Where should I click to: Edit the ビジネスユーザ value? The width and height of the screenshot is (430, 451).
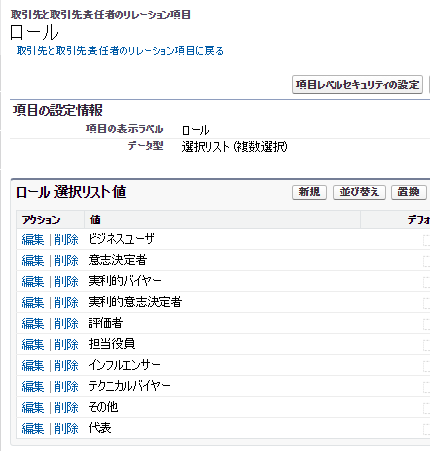[x=33, y=240]
